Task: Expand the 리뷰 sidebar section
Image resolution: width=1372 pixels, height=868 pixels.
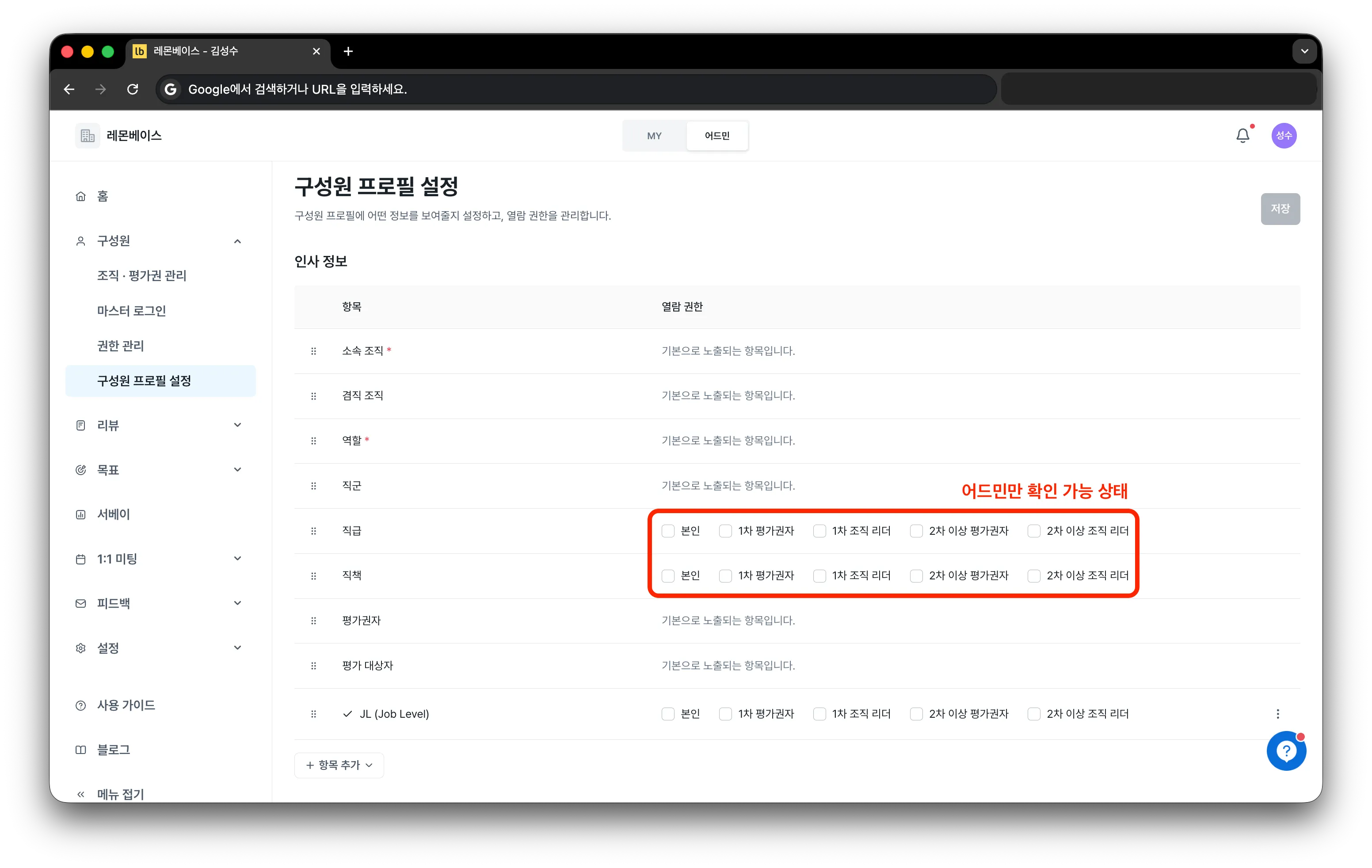Action: pos(238,425)
